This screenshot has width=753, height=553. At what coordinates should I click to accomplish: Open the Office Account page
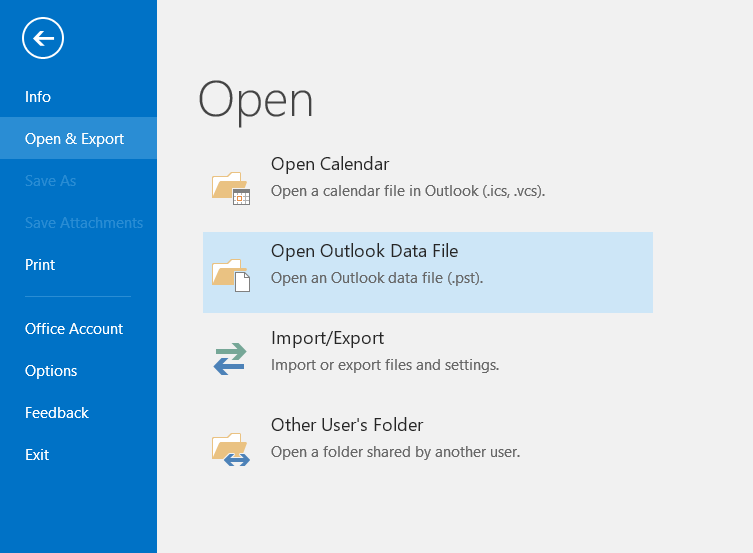74,329
